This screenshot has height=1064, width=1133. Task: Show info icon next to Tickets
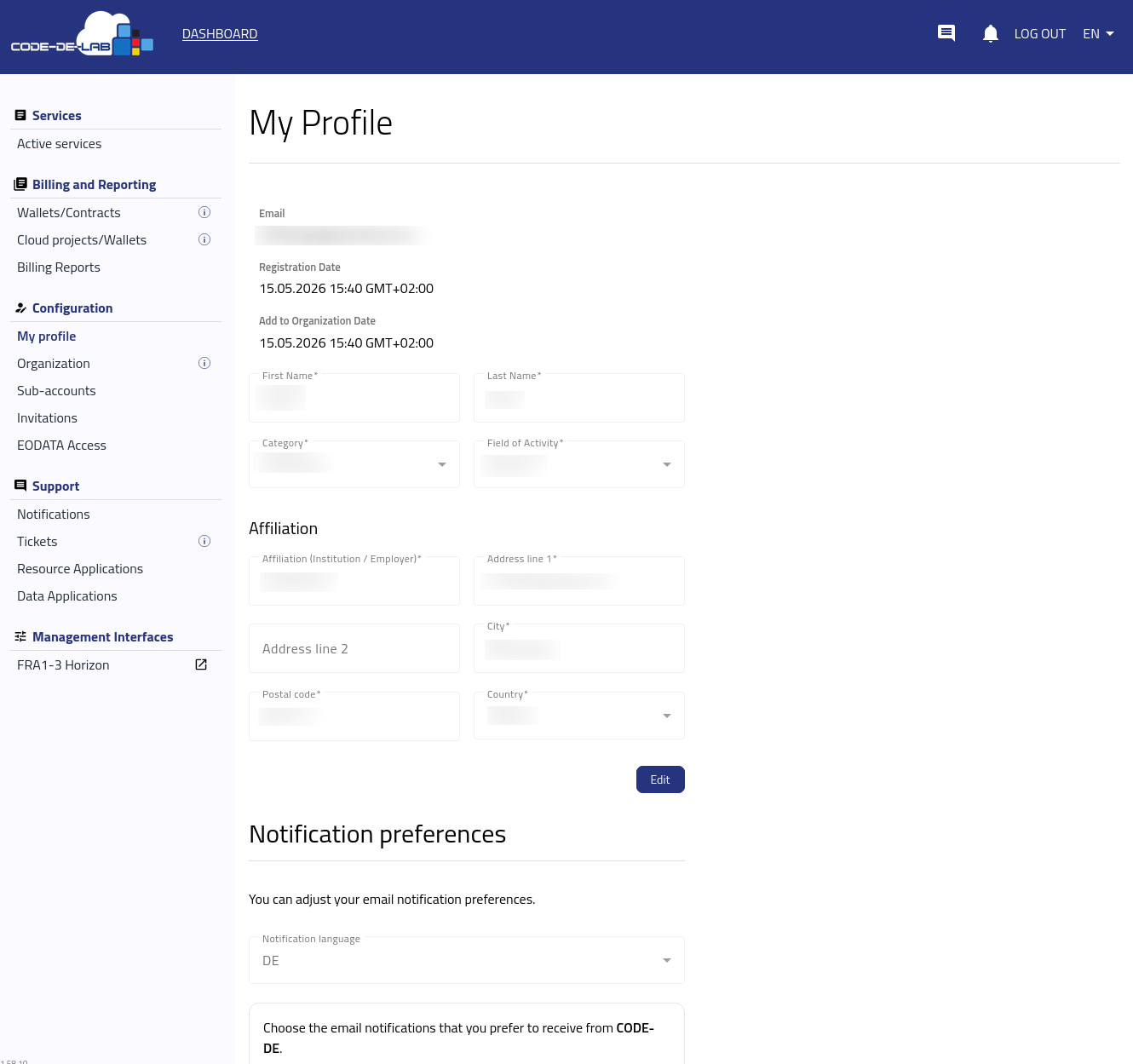(x=204, y=541)
